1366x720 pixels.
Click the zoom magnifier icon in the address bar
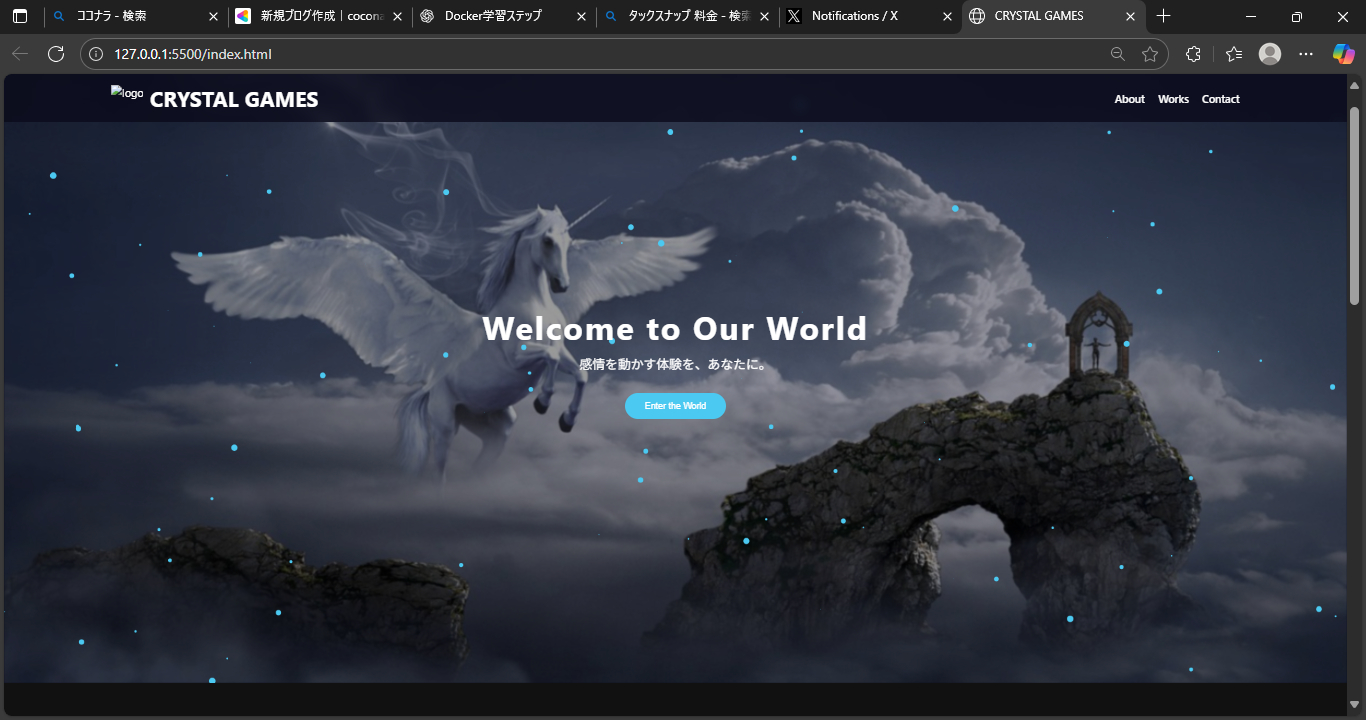coord(1117,54)
